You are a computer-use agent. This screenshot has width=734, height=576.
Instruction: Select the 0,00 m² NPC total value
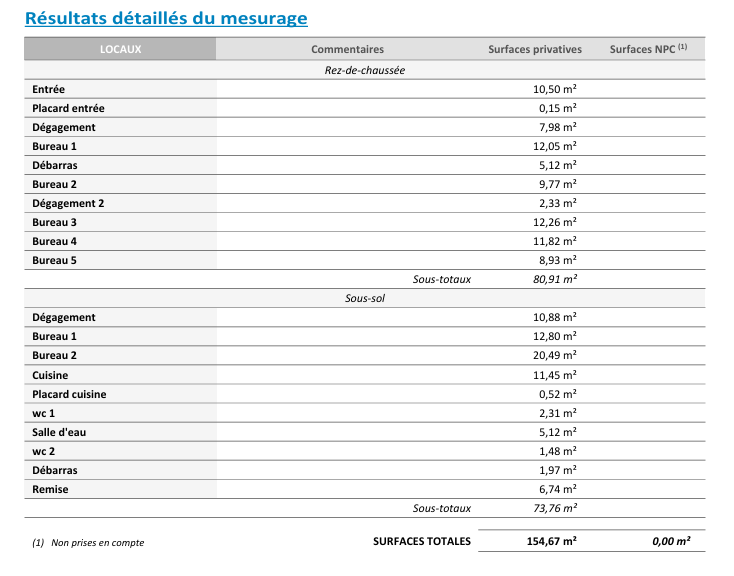coord(670,541)
